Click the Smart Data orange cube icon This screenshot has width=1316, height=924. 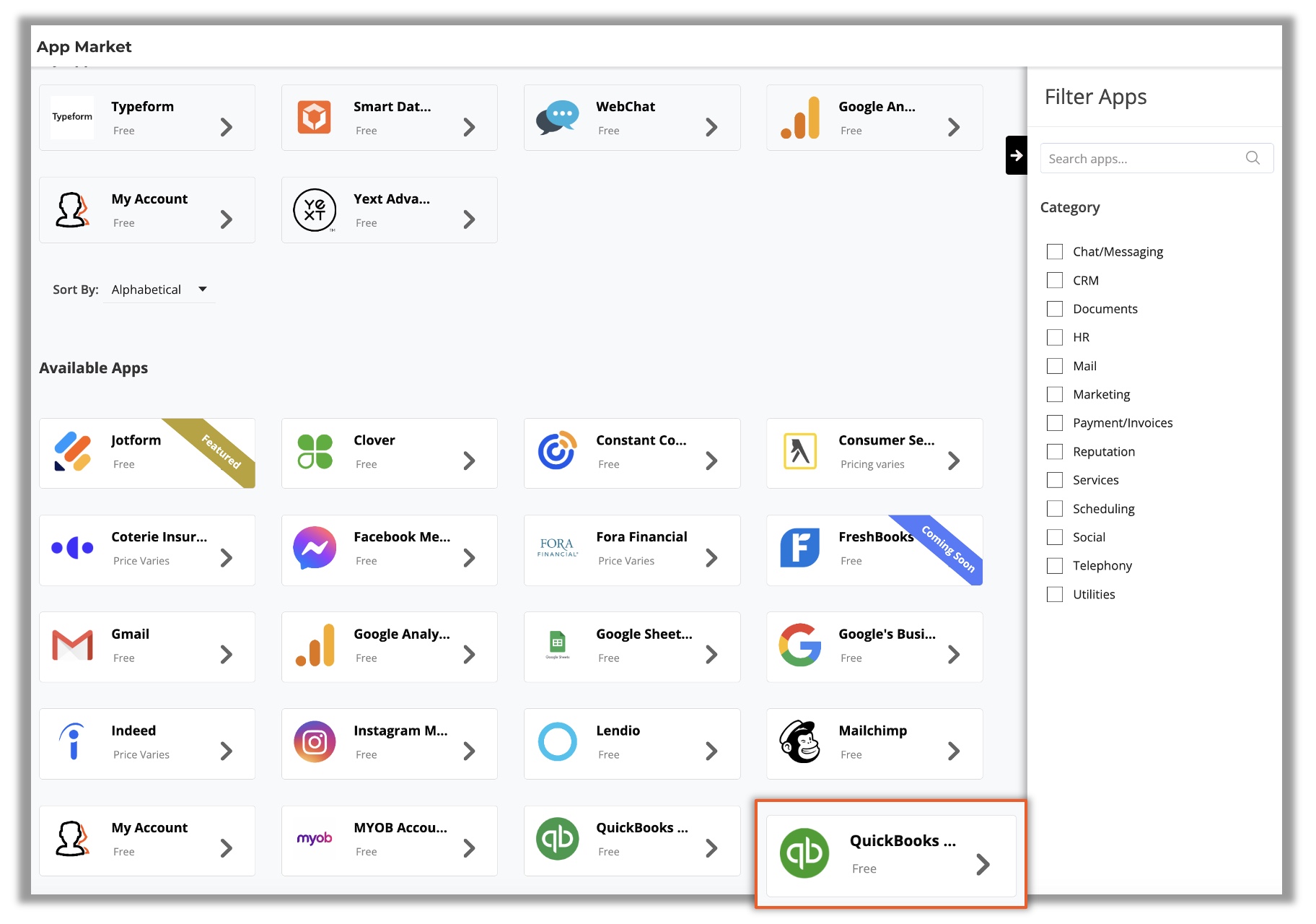(x=315, y=117)
